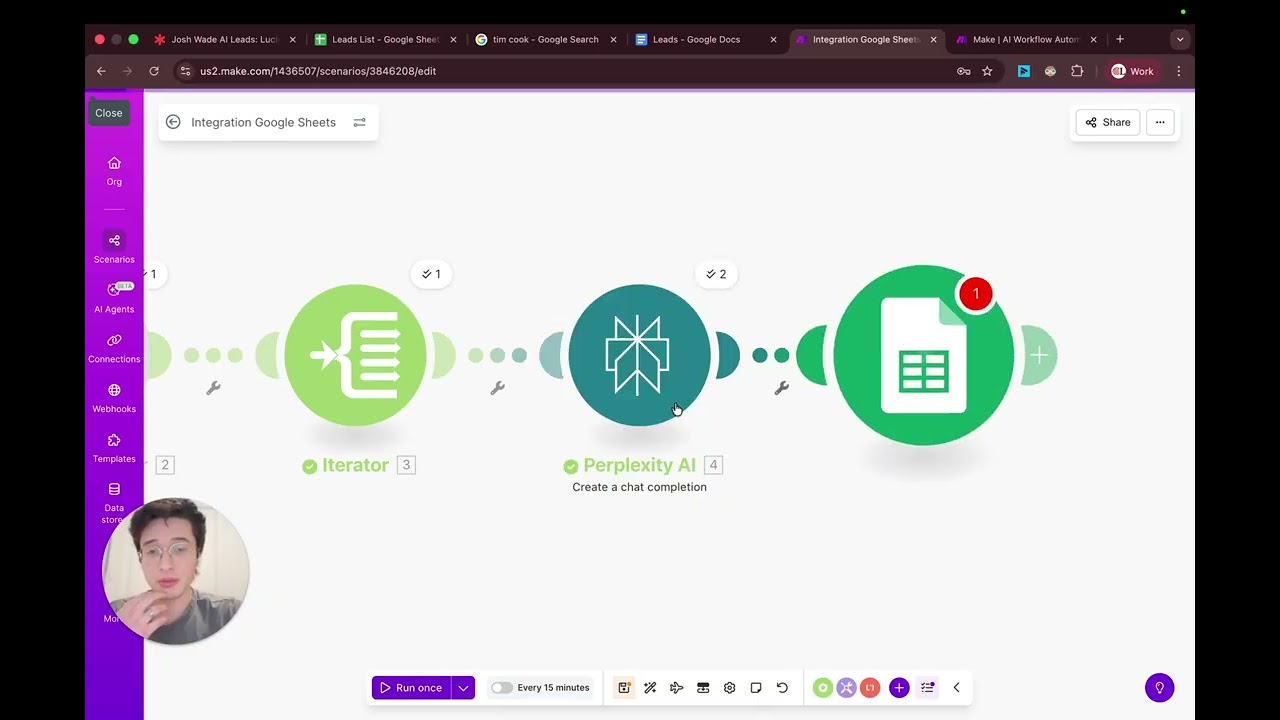This screenshot has height=720, width=1280.
Task: Add another module after Google Sheets
Action: click(x=1039, y=355)
